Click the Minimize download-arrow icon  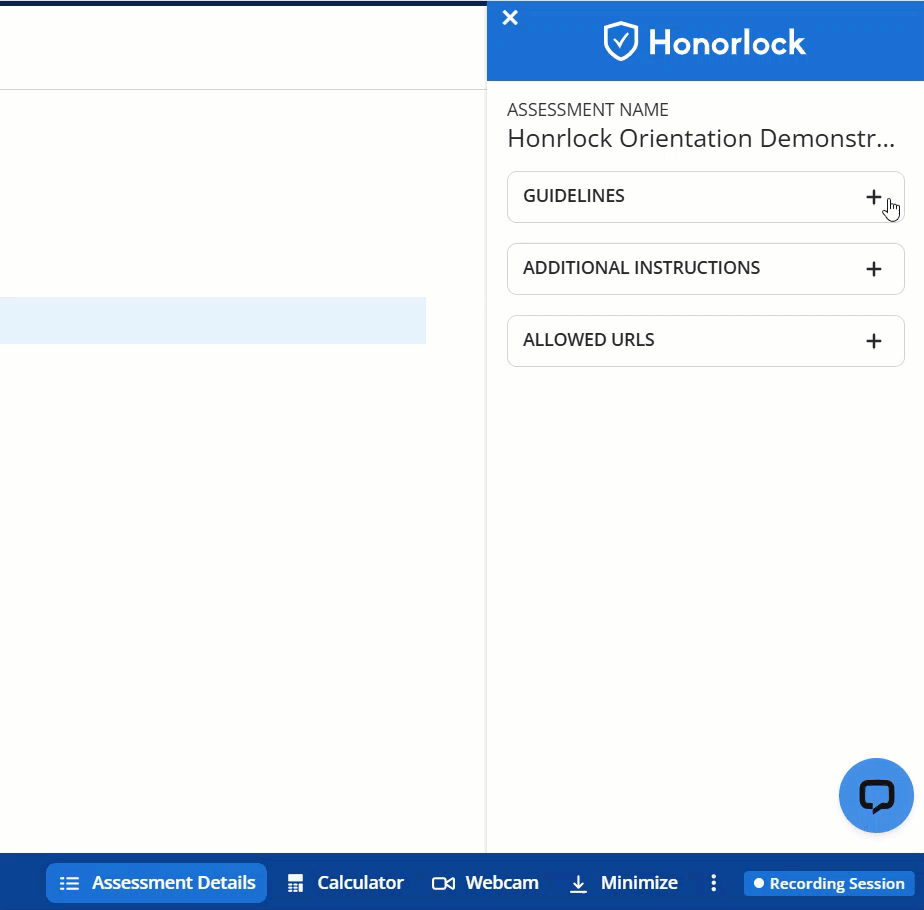point(578,883)
